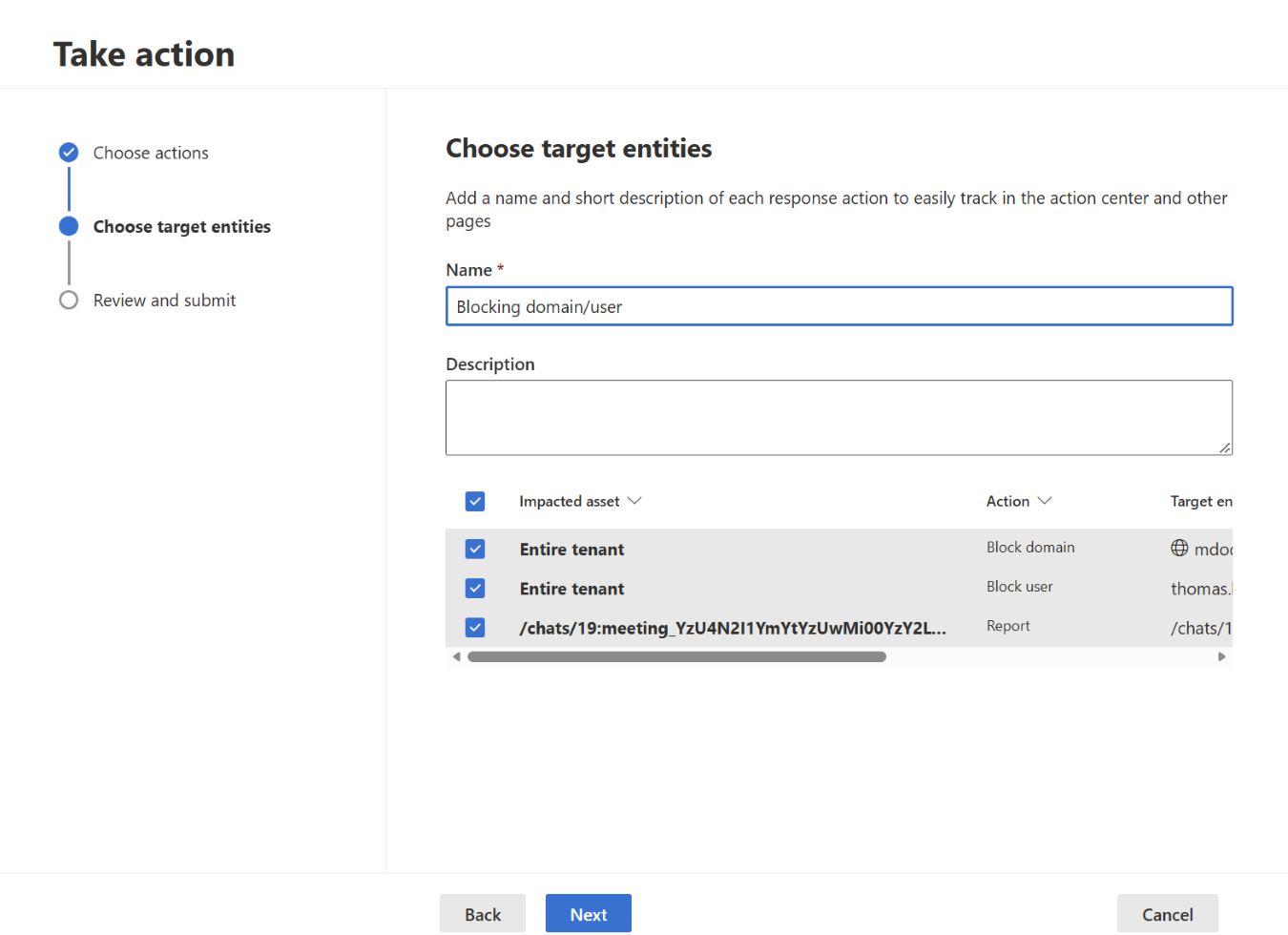
Task: Click the completed Choose actions step icon
Action: click(x=69, y=153)
